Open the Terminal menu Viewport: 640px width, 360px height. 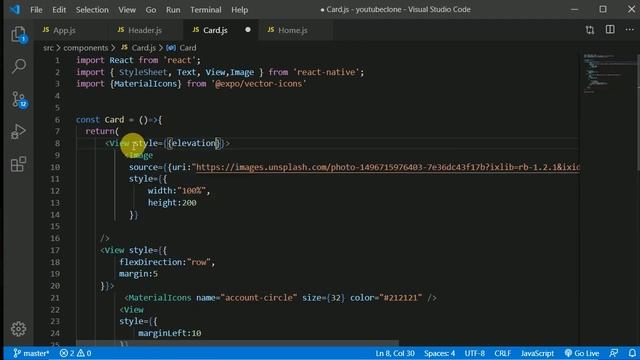[x=206, y=9]
